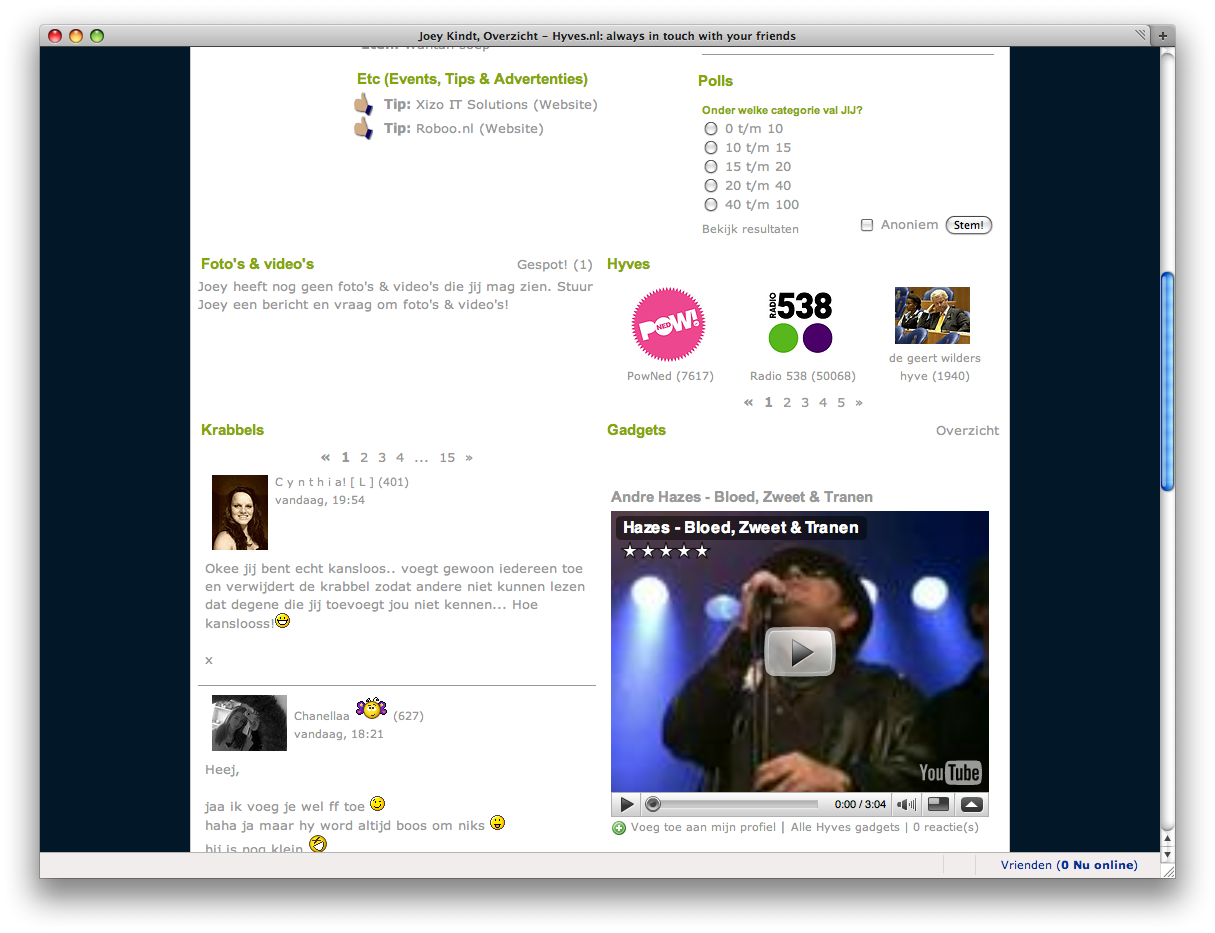1215x933 pixels.
Task: Click the Andre Hazes gadget title above video
Action: (x=742, y=497)
